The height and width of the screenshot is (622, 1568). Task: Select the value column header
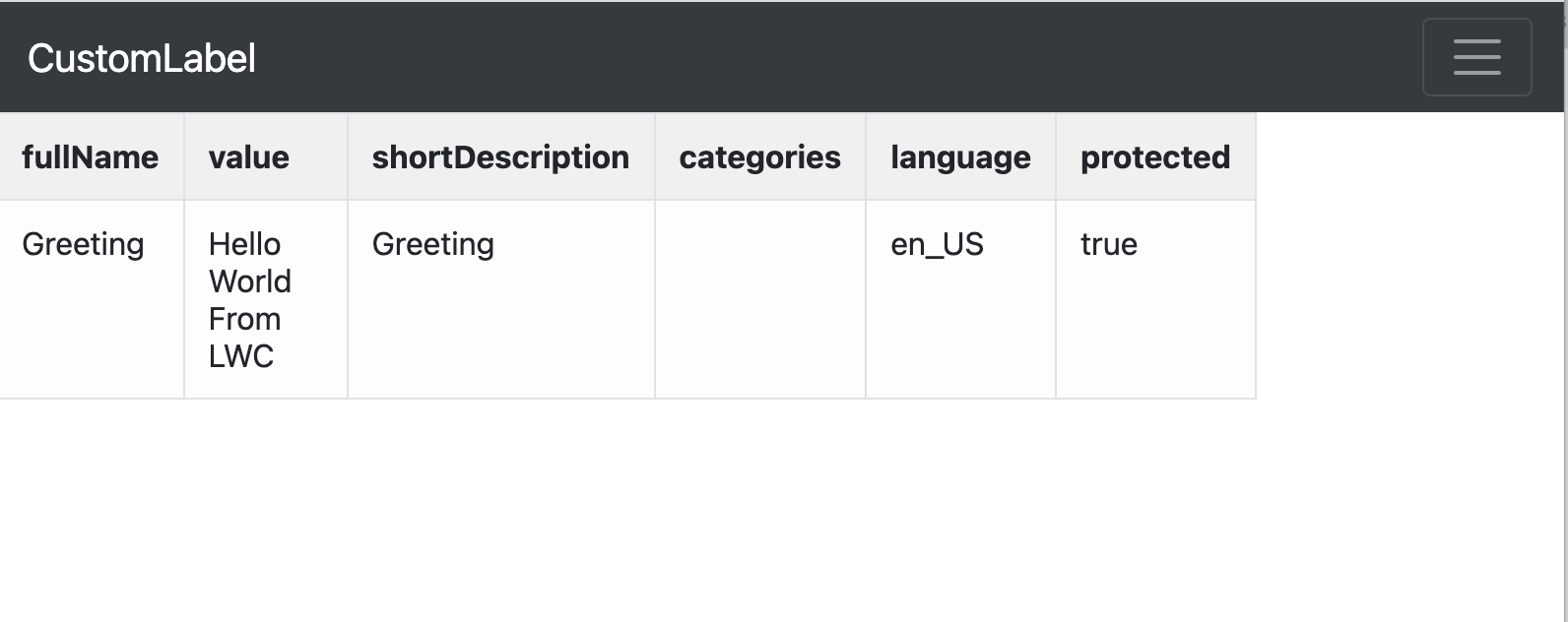tap(266, 157)
